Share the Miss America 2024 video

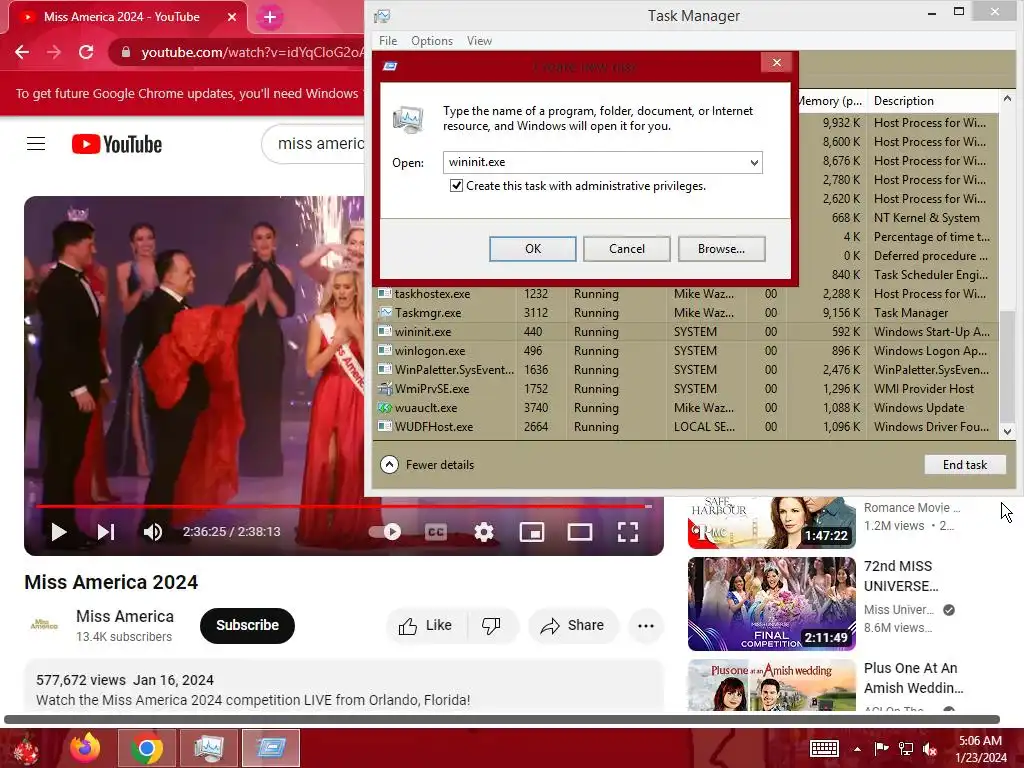(x=572, y=626)
